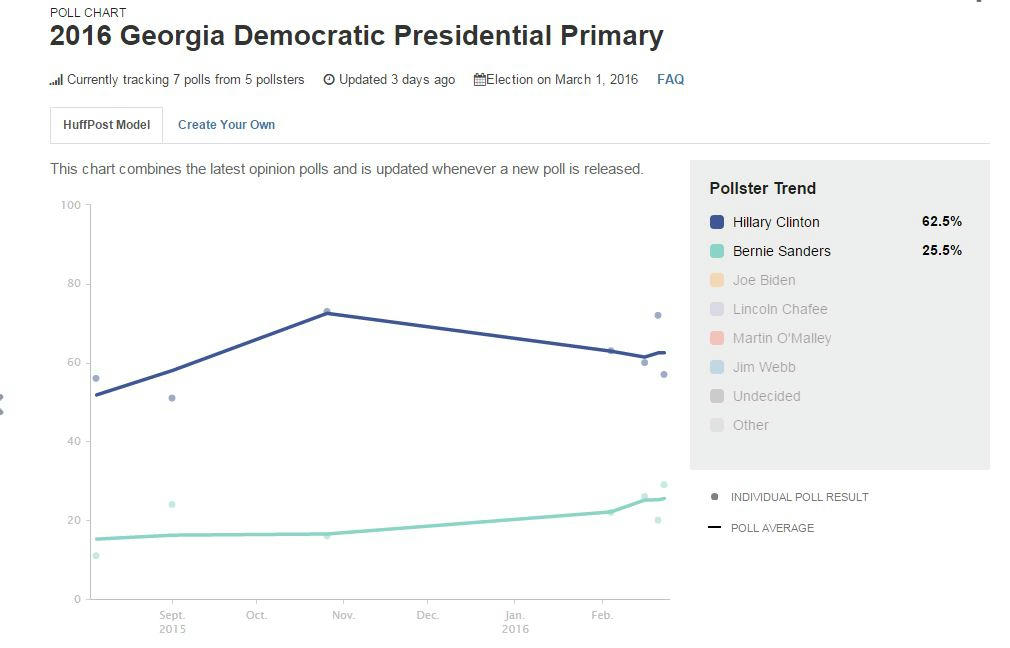Click the clock icon beside Updated
Screen dimensions: 1010x648
tap(329, 80)
